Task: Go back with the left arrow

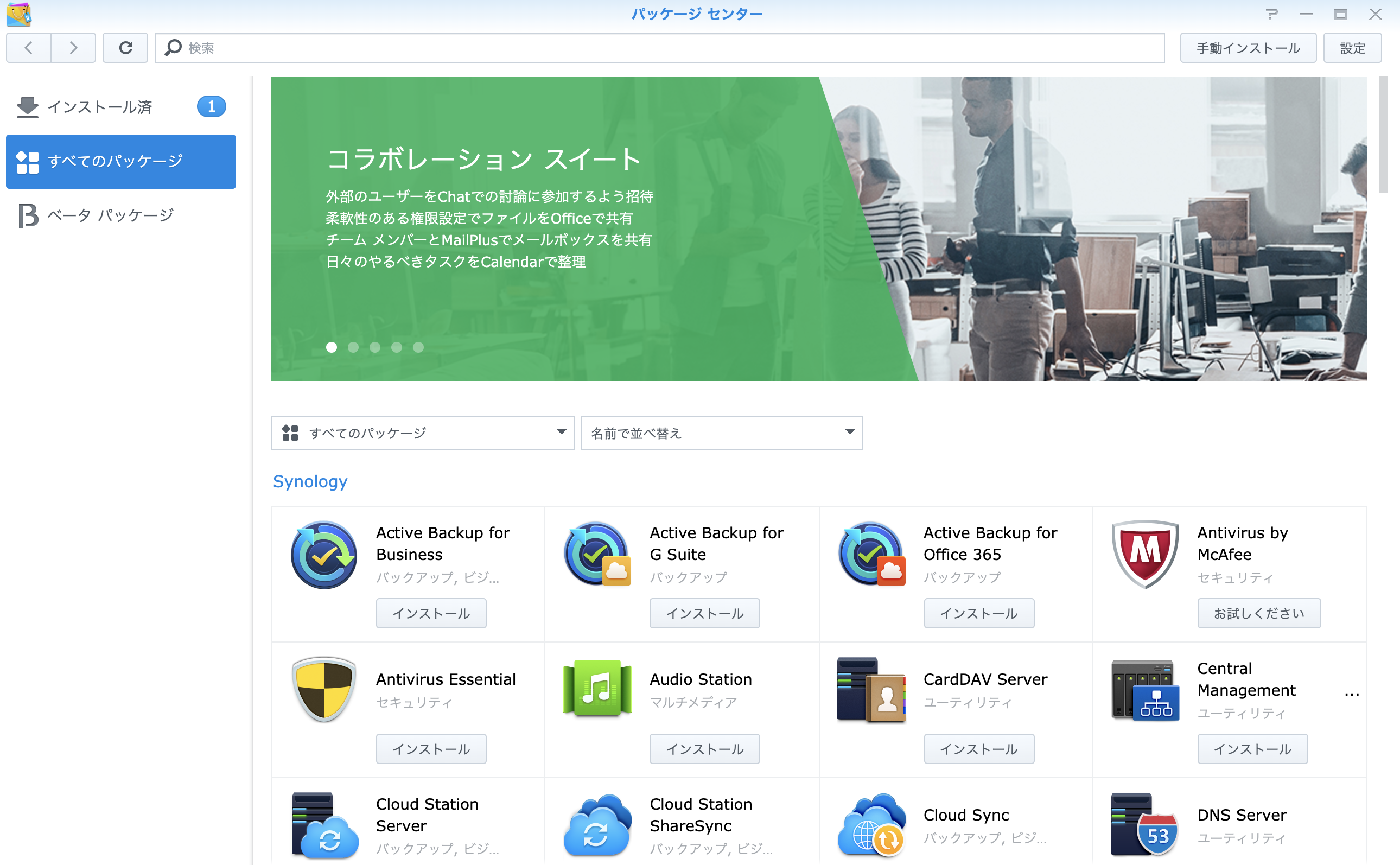Action: (x=29, y=48)
